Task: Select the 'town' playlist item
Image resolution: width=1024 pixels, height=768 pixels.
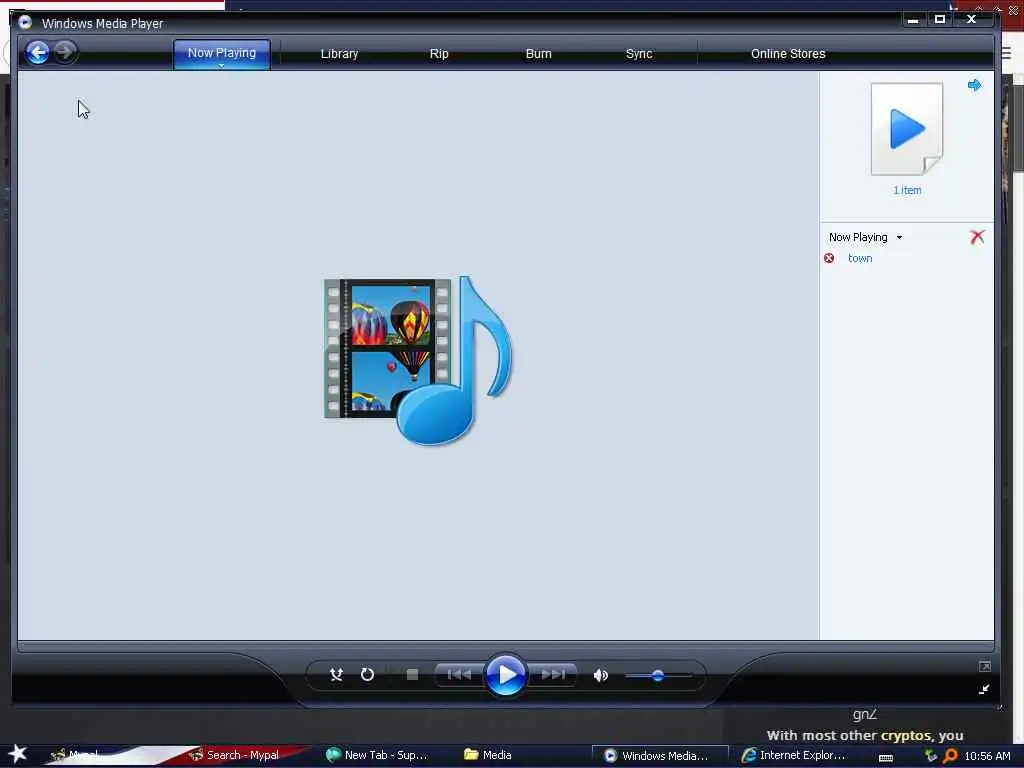Action: pos(860,258)
